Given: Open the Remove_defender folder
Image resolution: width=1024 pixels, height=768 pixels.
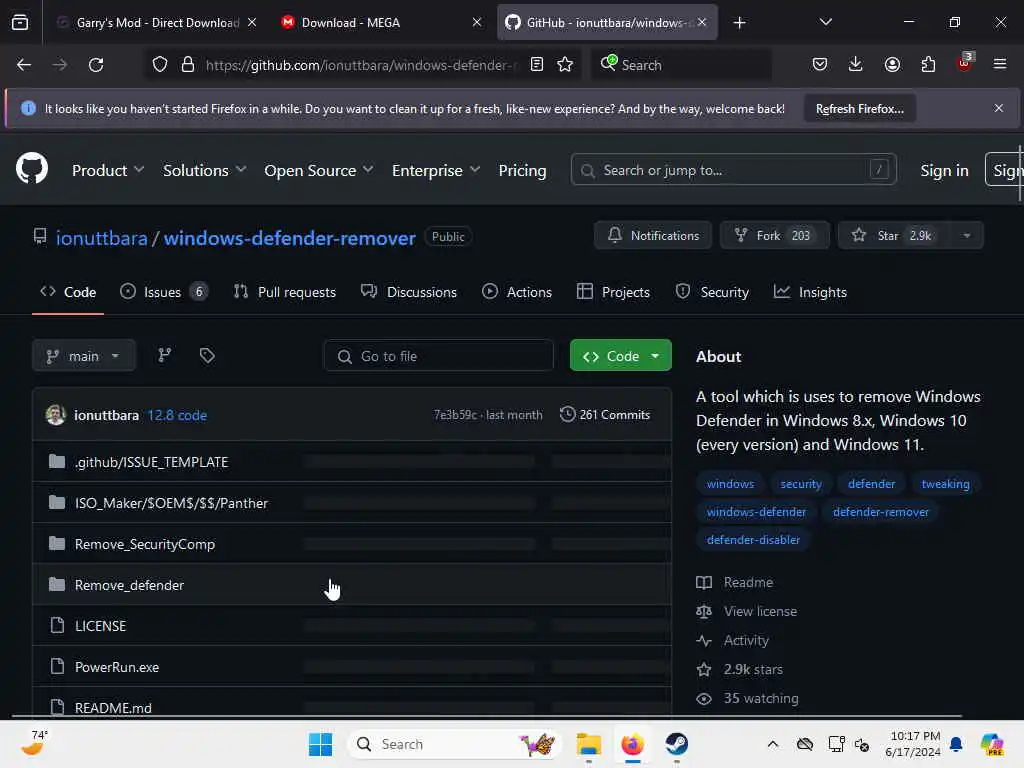Looking at the screenshot, I should (129, 585).
